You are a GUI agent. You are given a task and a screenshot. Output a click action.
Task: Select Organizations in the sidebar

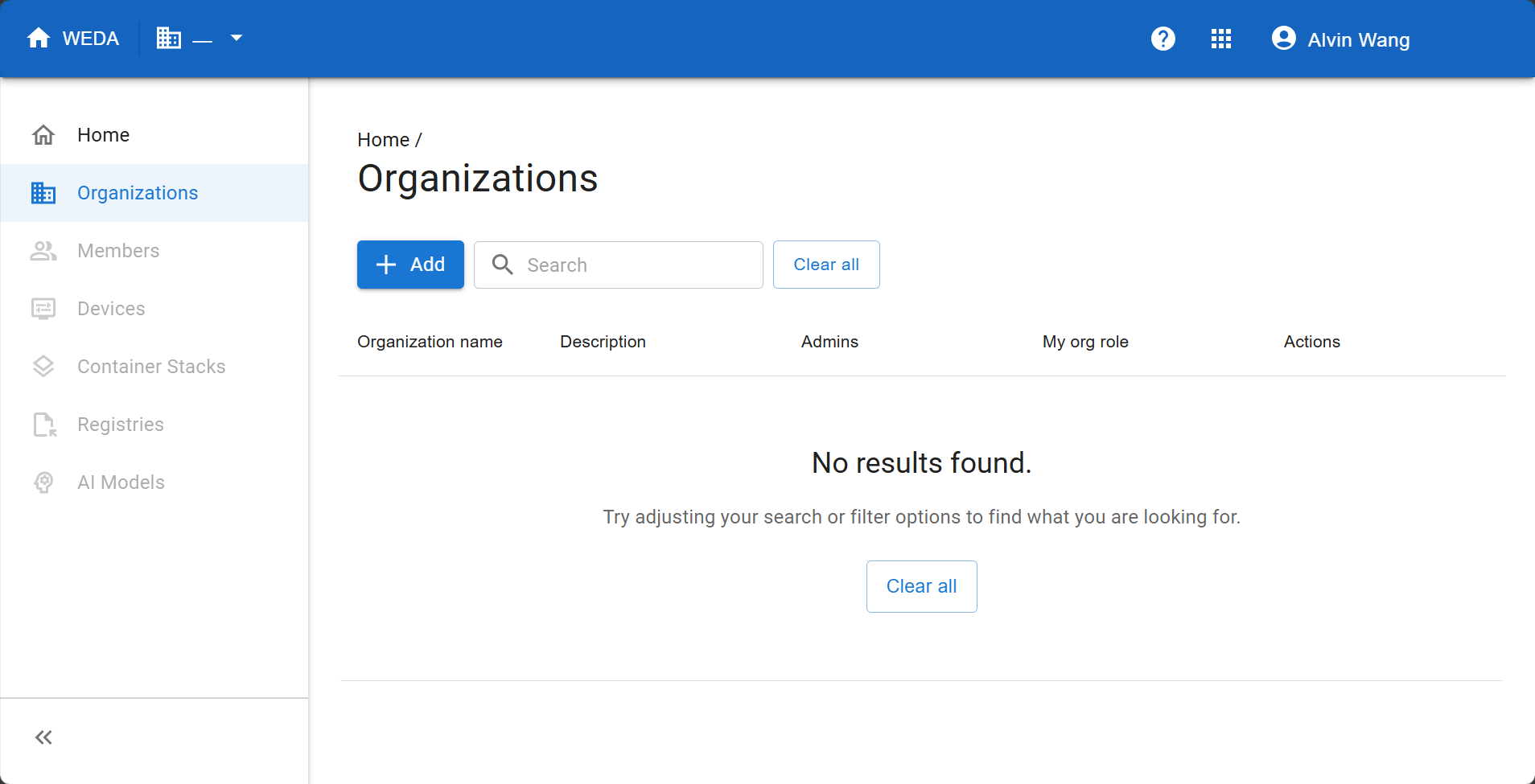(x=154, y=193)
